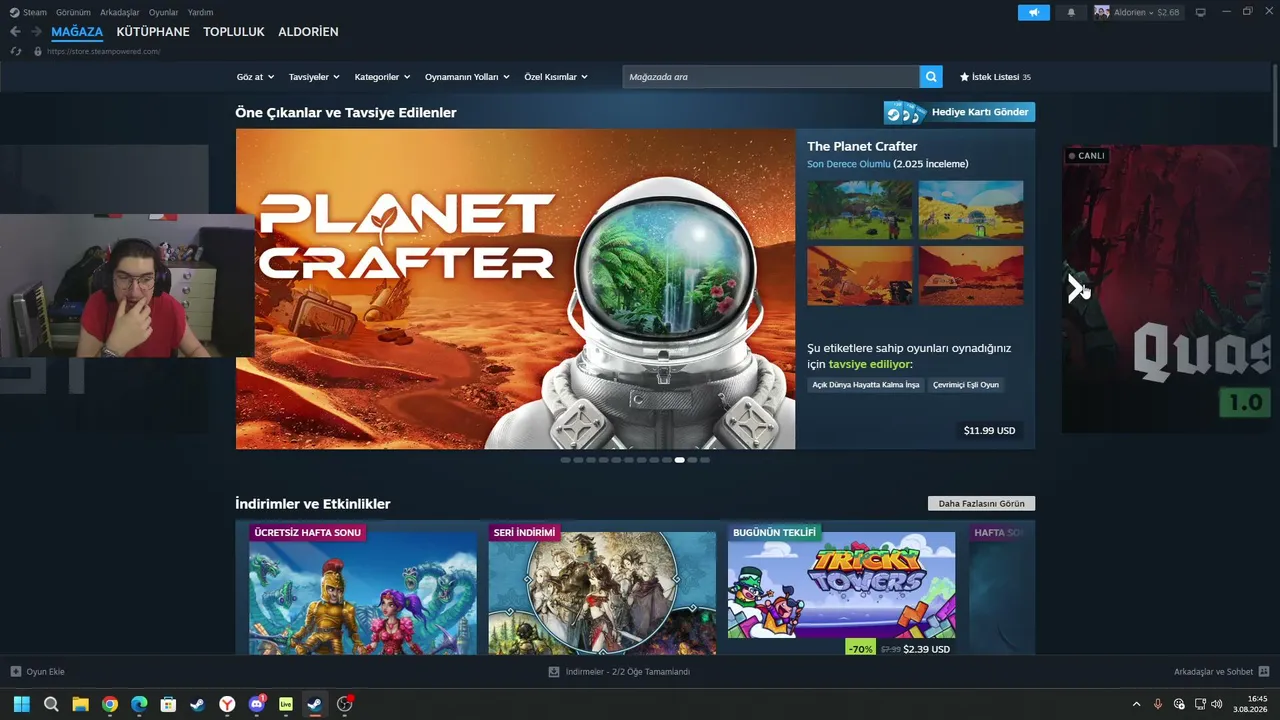Open the volume control in the system tray
This screenshot has height=720, width=1280.
[x=1217, y=704]
